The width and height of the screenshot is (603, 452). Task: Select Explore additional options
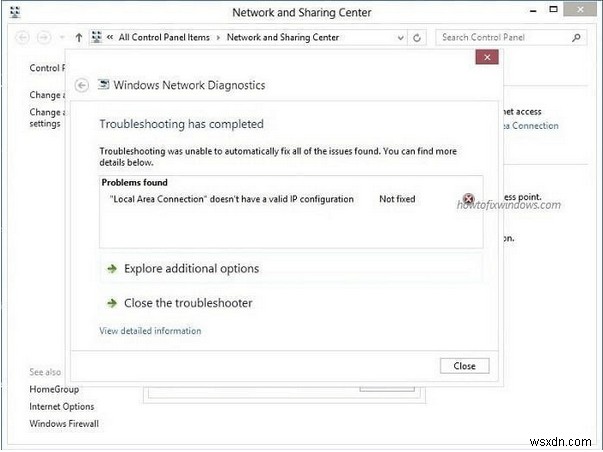(190, 269)
